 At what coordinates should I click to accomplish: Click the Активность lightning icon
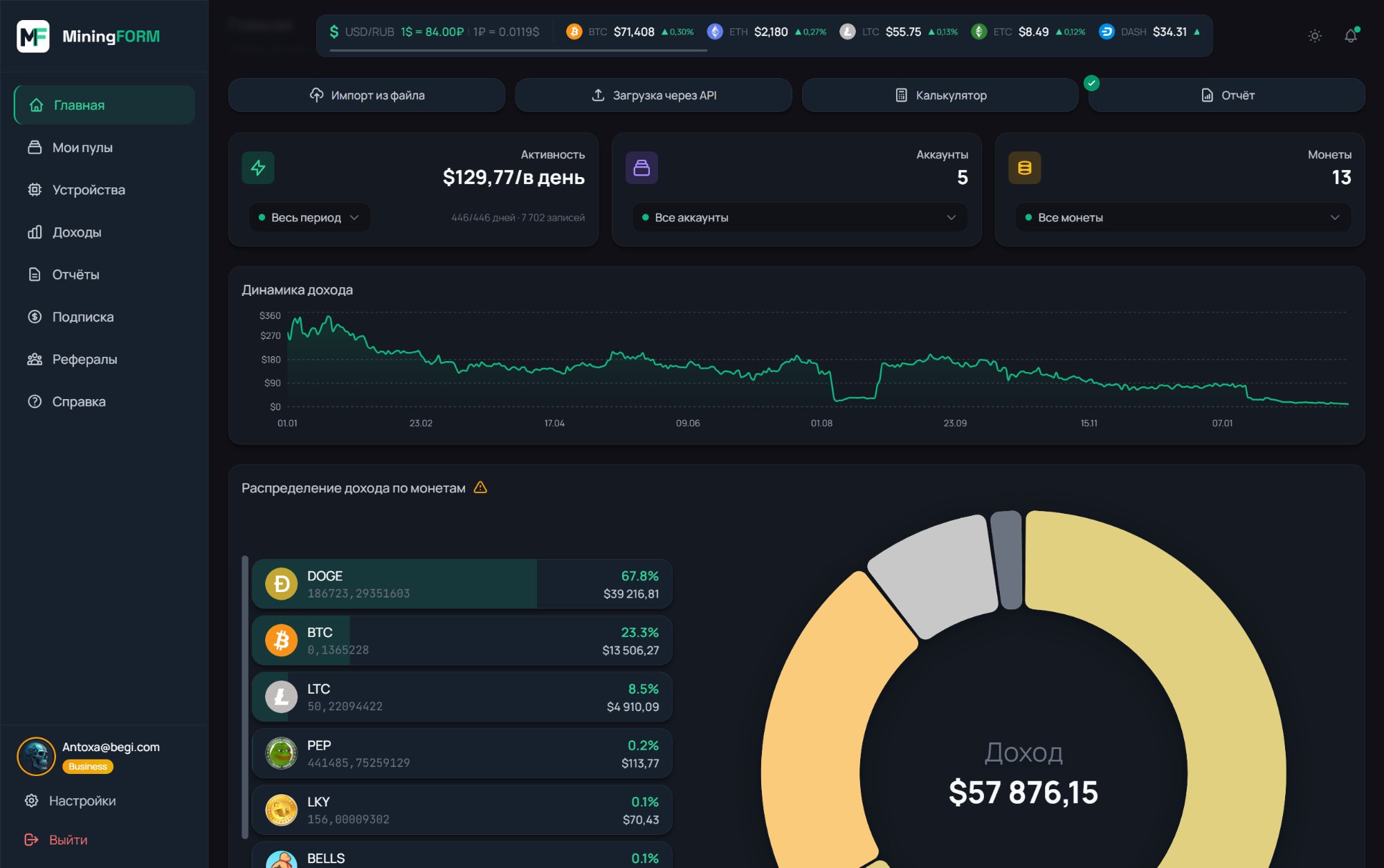tap(258, 168)
